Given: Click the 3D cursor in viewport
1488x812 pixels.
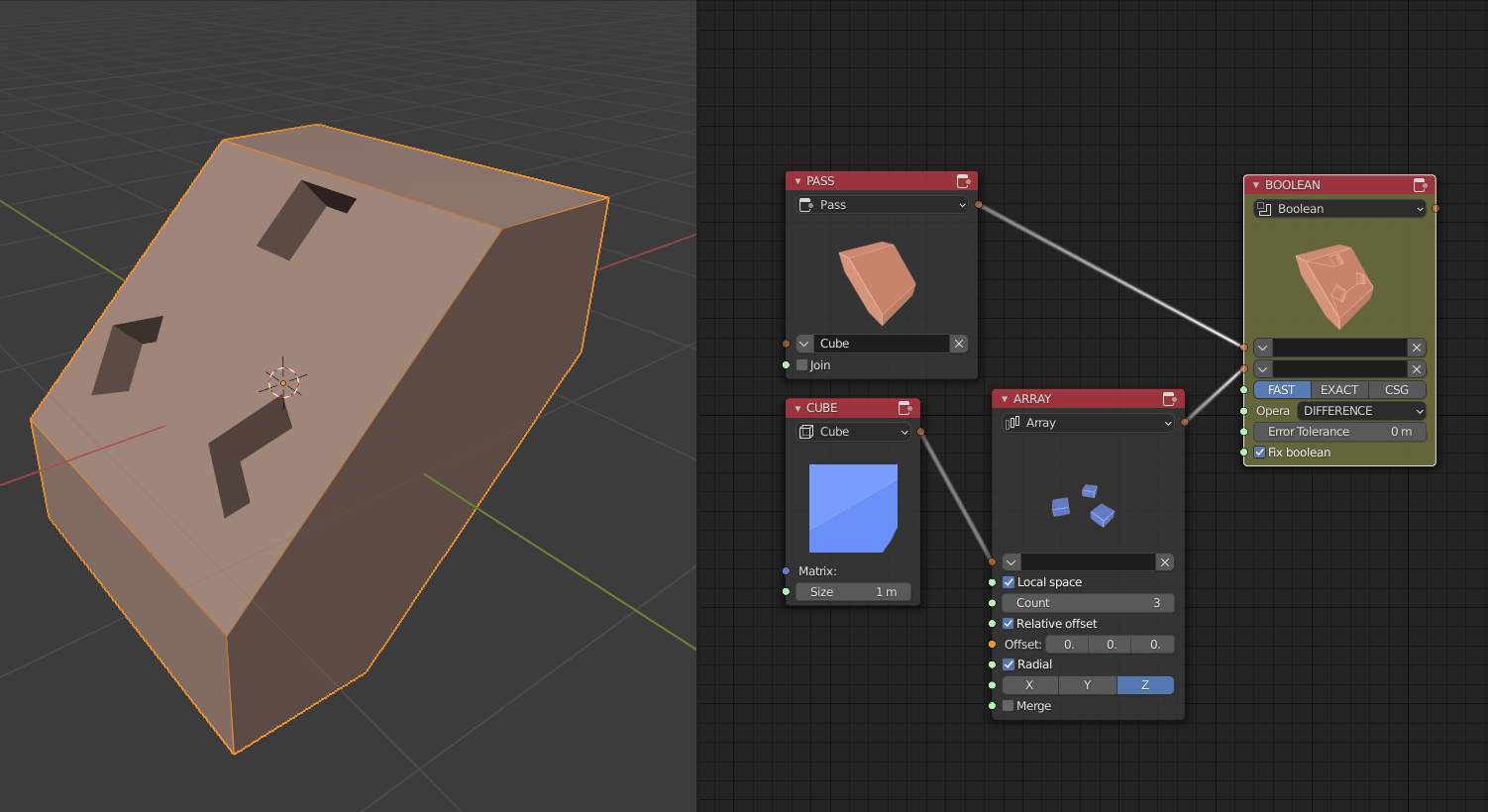Looking at the screenshot, I should click(x=283, y=382).
